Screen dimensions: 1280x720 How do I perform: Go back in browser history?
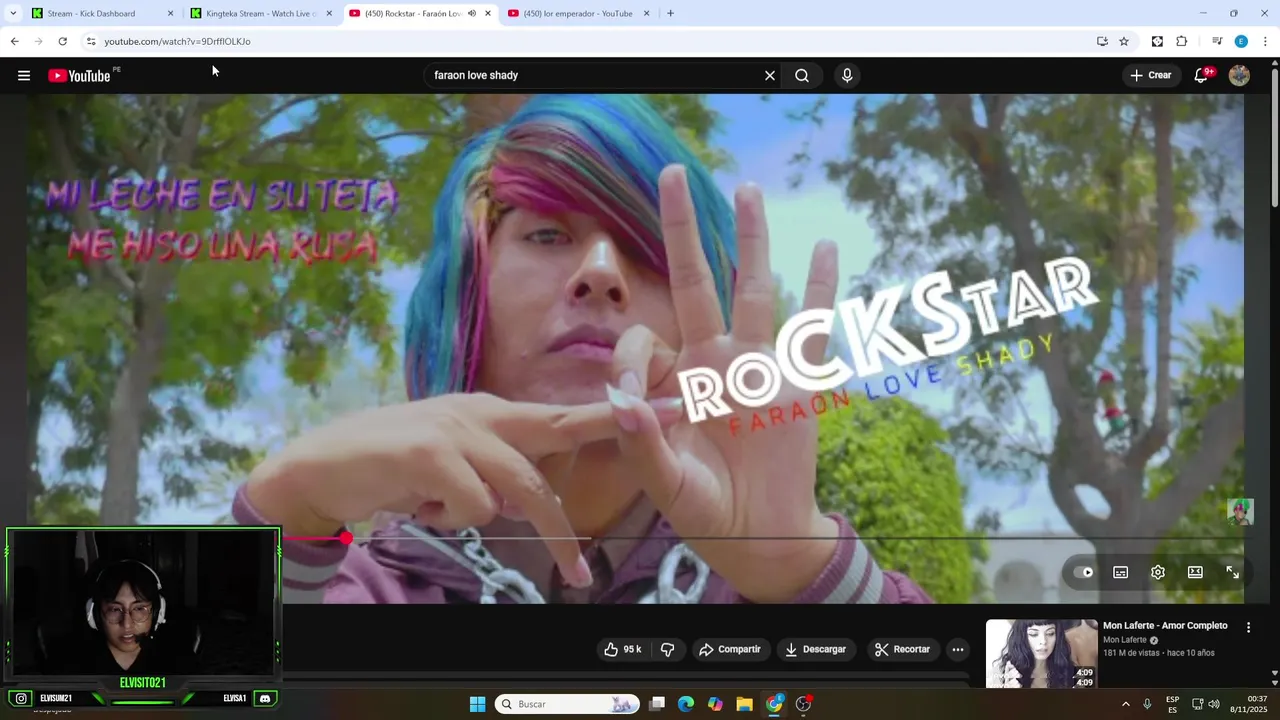click(x=14, y=41)
